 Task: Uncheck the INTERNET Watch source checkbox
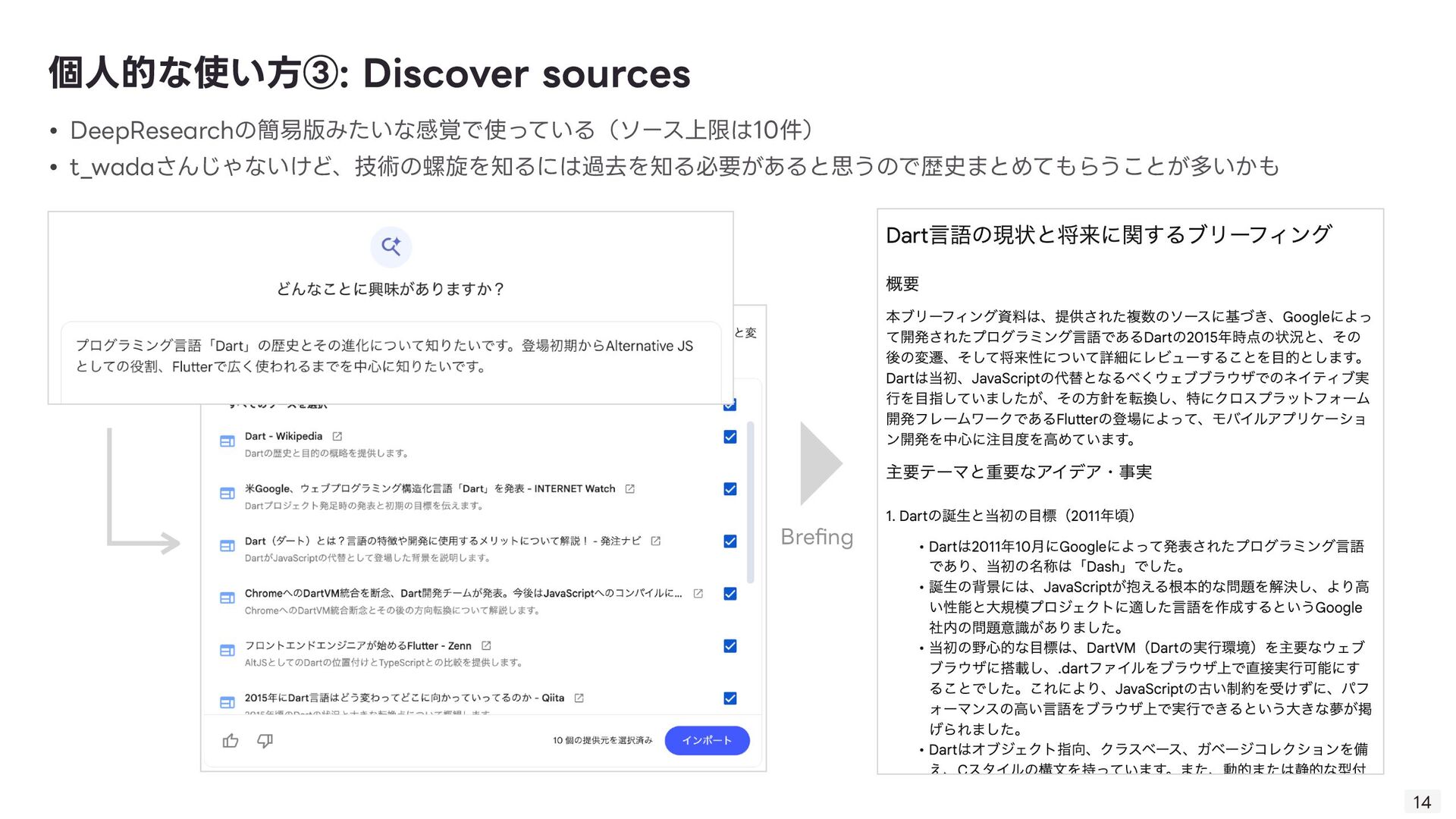pyautogui.click(x=730, y=489)
